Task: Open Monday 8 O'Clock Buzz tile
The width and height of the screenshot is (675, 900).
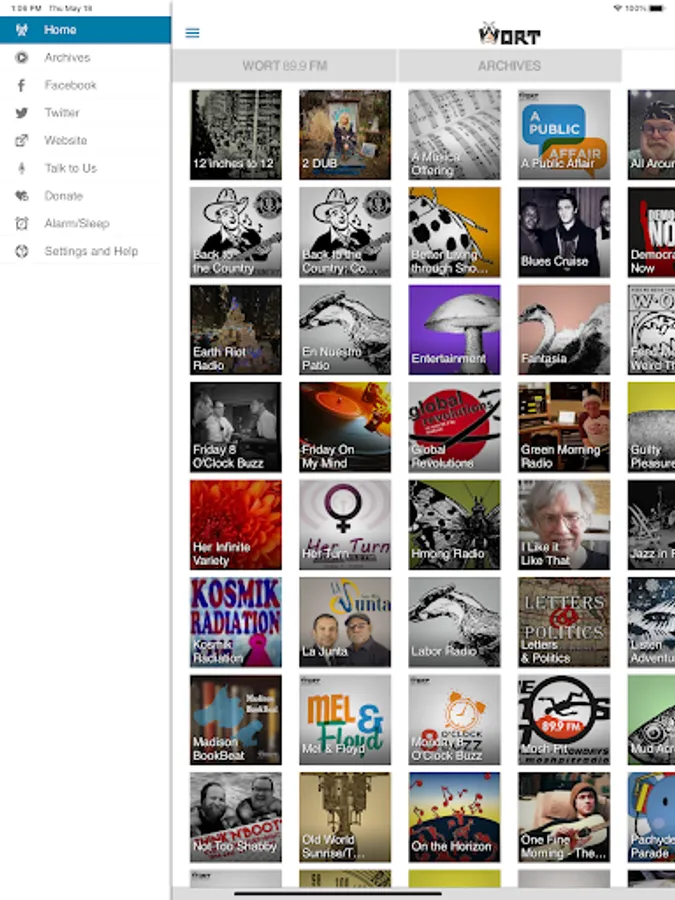Action: coord(455,720)
